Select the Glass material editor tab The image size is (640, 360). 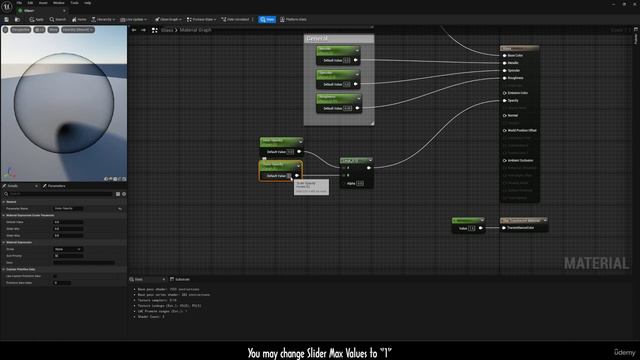pyautogui.click(x=41, y=11)
